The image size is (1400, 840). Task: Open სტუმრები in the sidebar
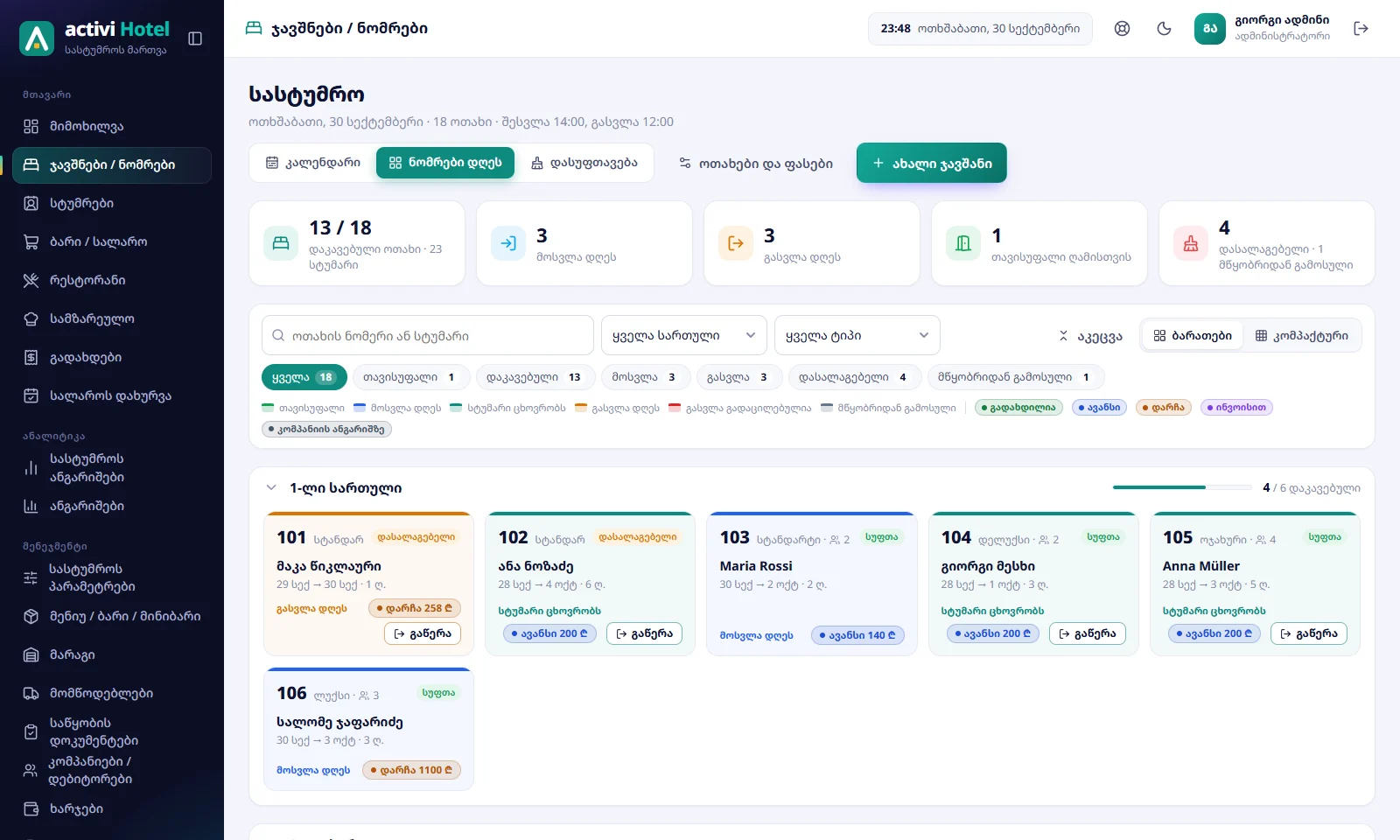click(x=112, y=203)
